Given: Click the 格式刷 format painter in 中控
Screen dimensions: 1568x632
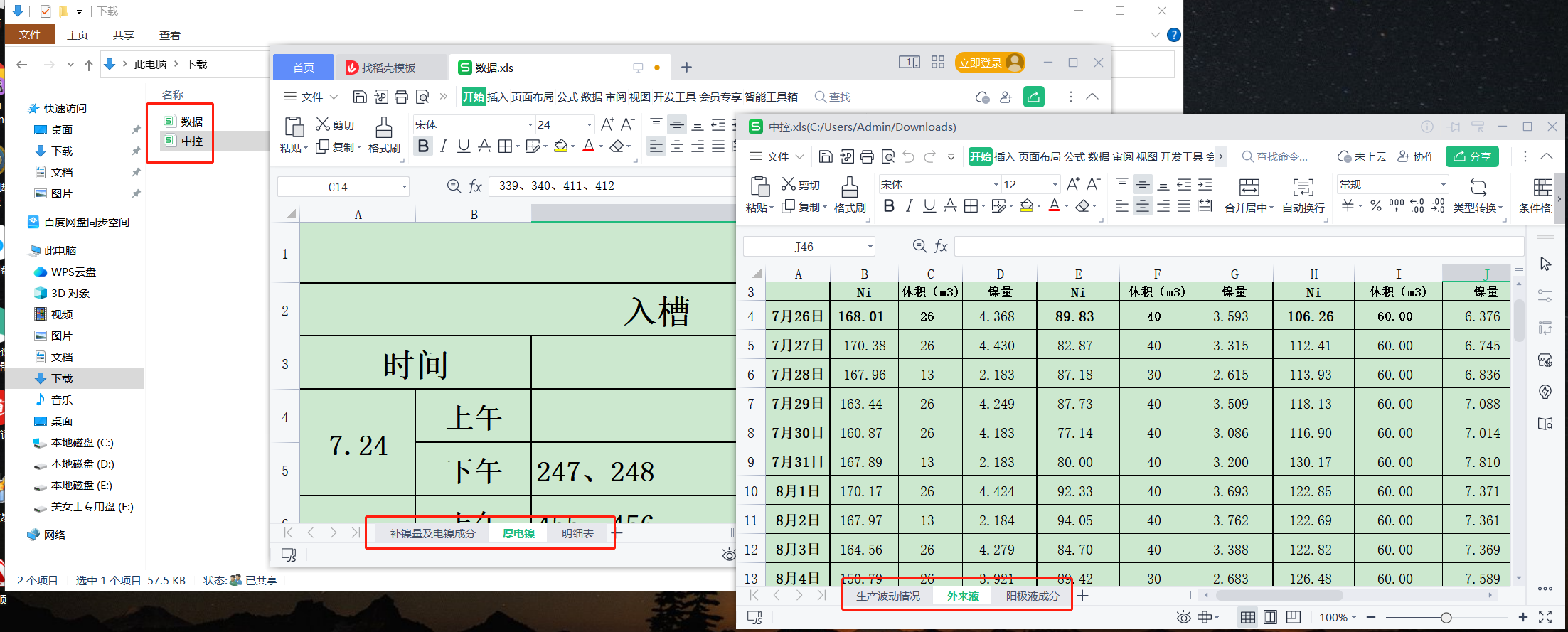Looking at the screenshot, I should pos(850,195).
